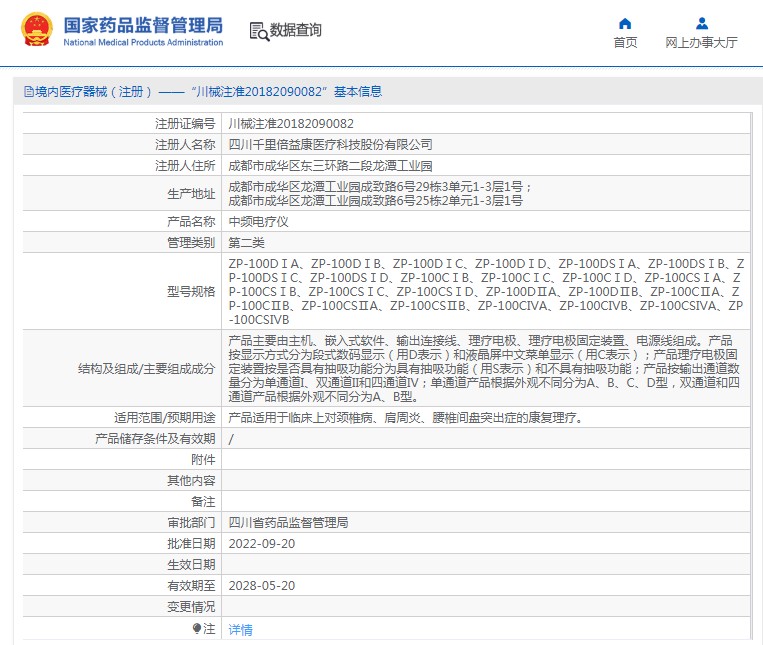The image size is (763, 645).
Task: Click the 备注 row label
Action: click(203, 502)
